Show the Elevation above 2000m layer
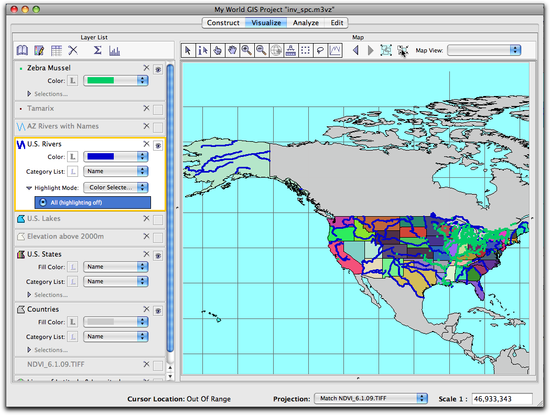 (158, 238)
